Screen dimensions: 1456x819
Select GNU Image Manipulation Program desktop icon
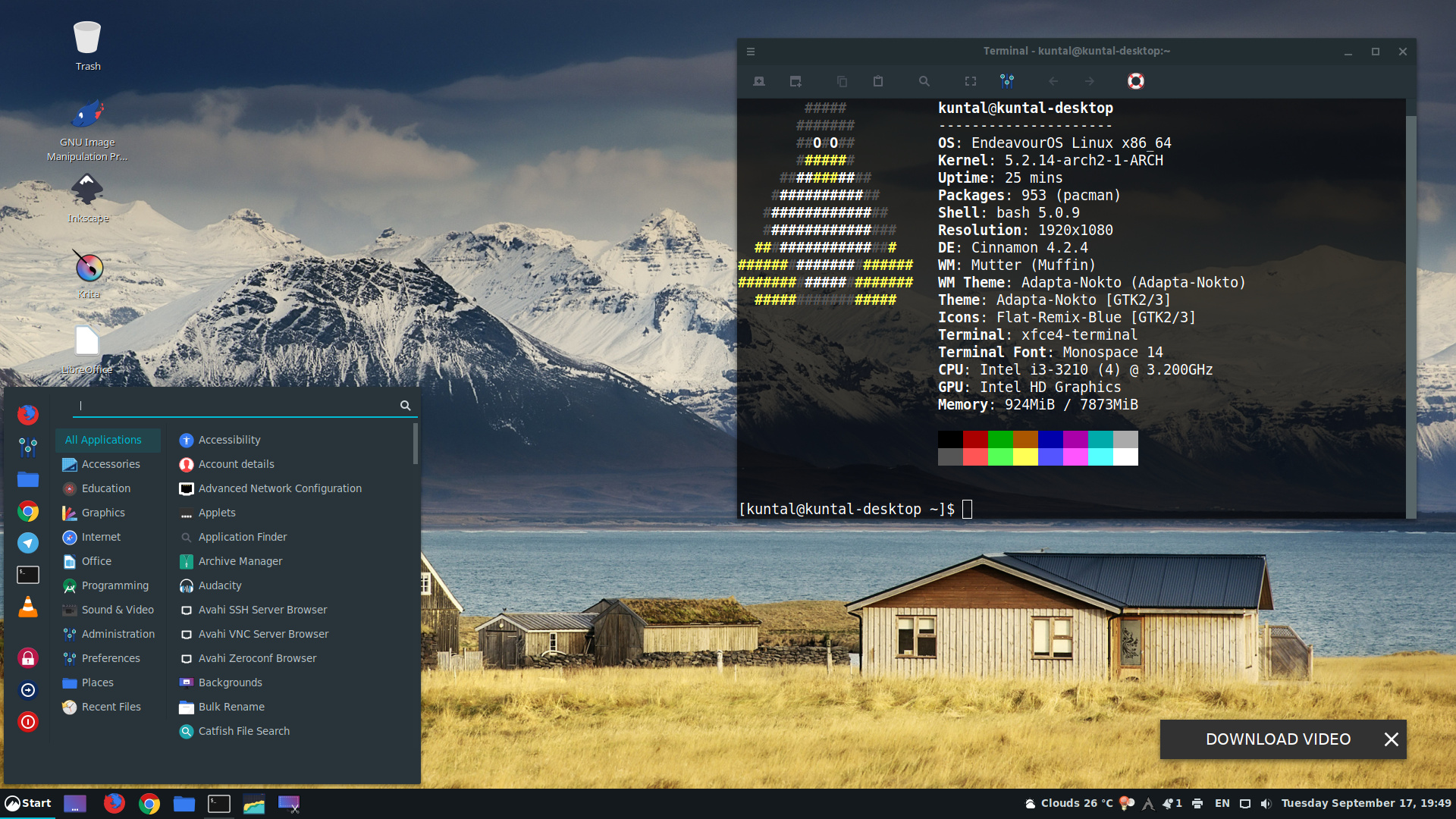[87, 129]
